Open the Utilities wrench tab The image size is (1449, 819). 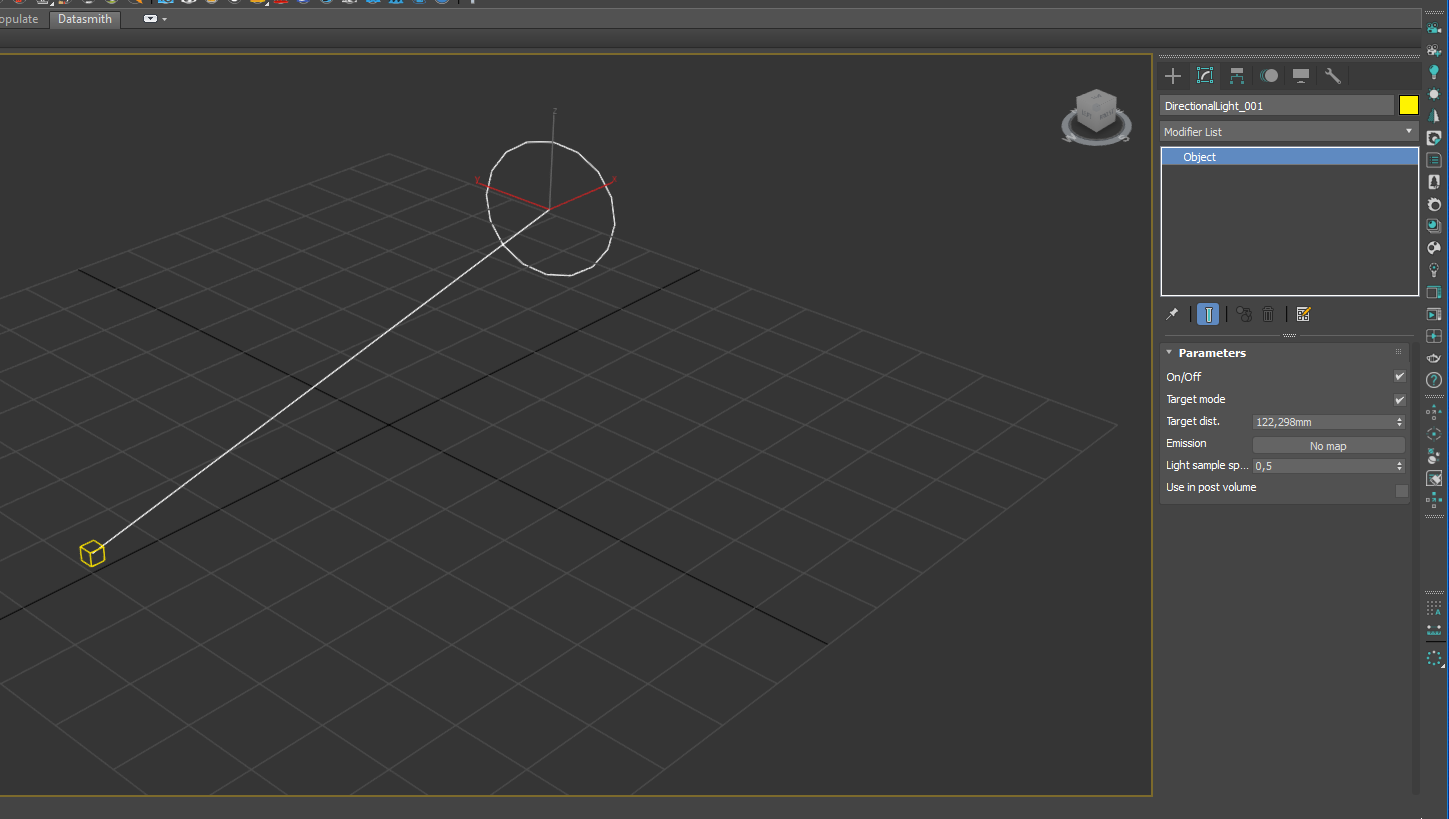coord(1333,76)
